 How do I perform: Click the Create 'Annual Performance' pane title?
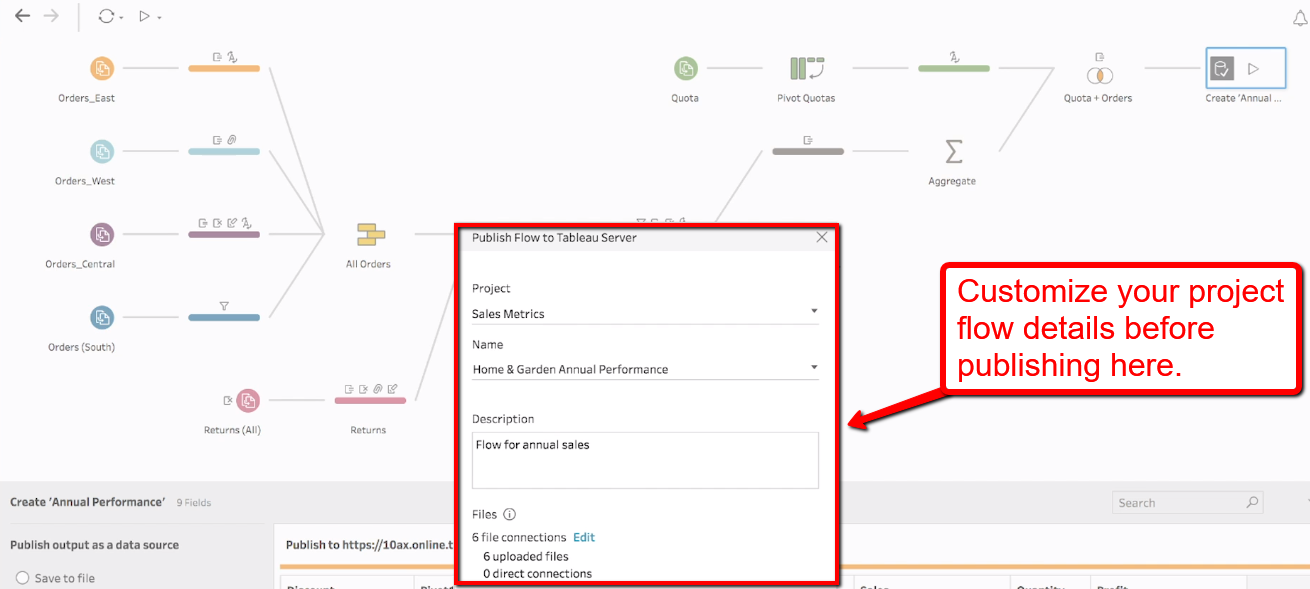point(87,502)
